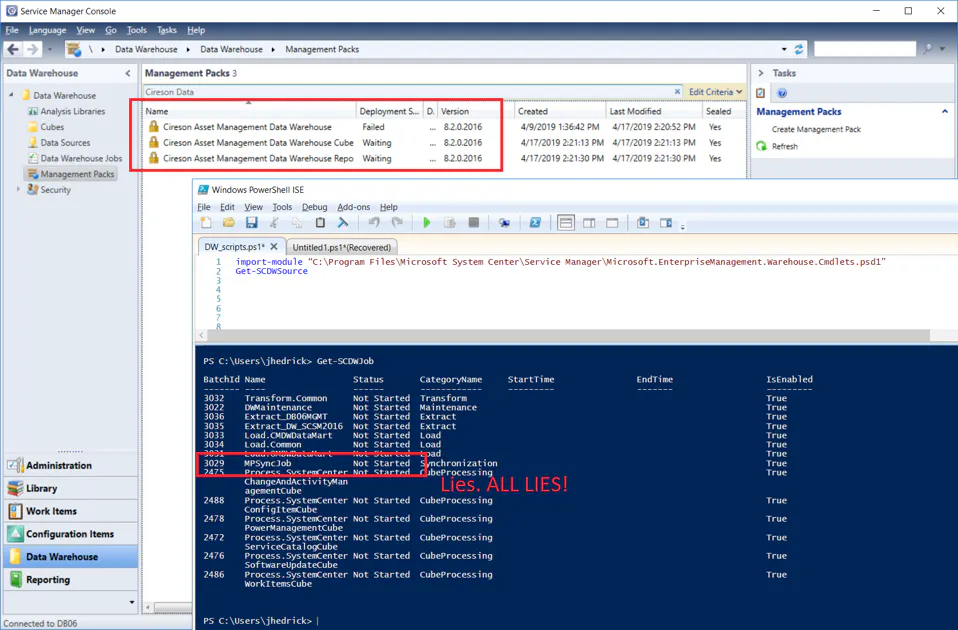Open a script via the folder icon
This screenshot has width=958, height=630.
[x=229, y=223]
